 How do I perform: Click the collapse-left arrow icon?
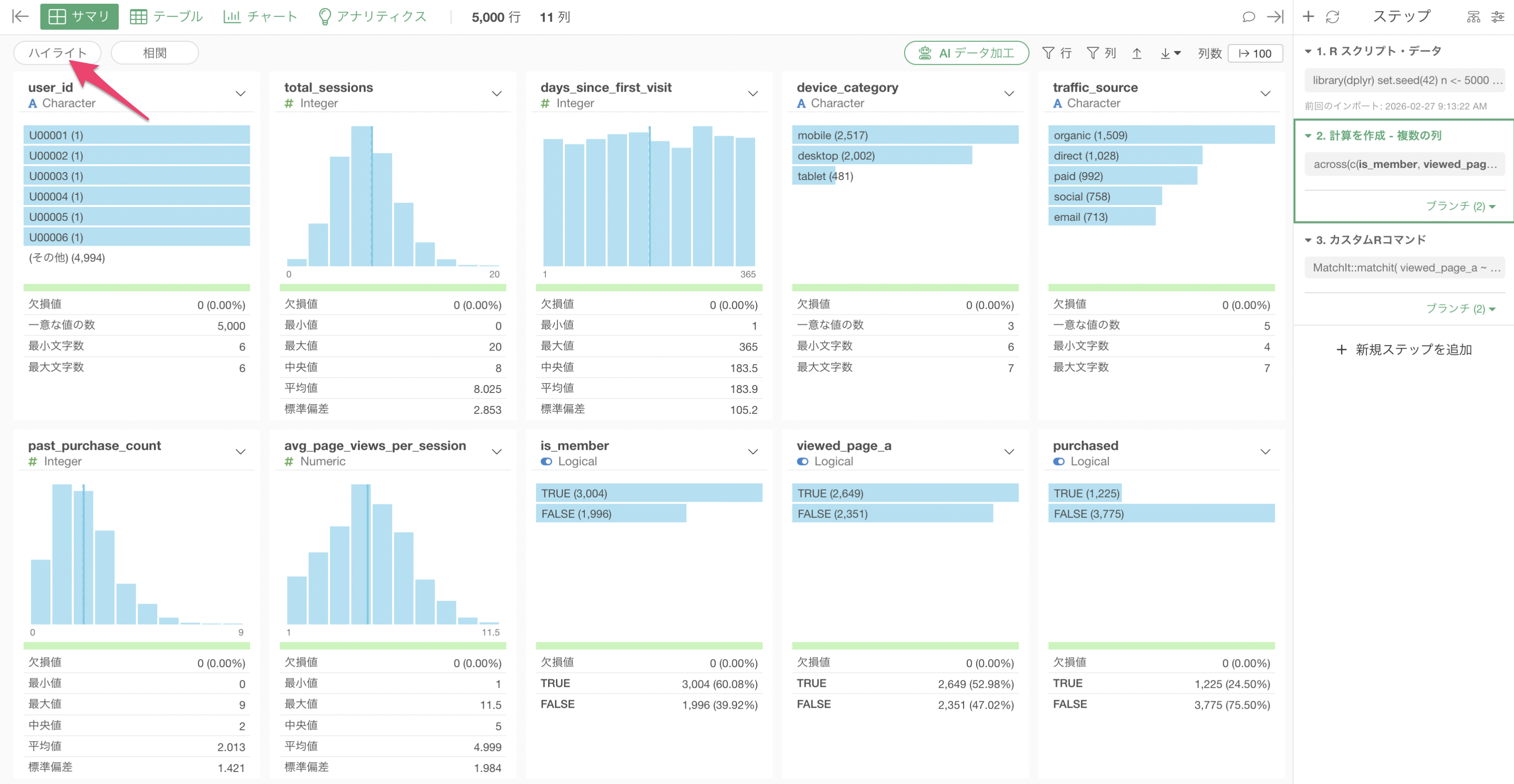(20, 16)
